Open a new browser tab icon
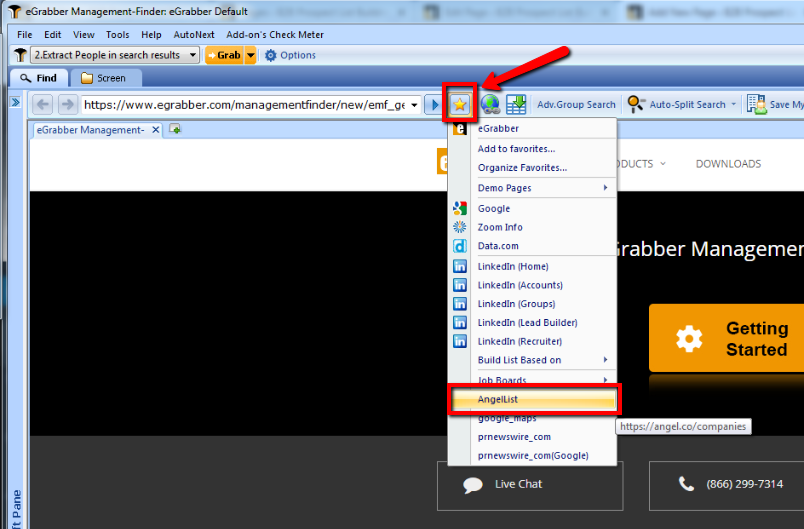Viewport: 804px width, 529px height. (175, 129)
